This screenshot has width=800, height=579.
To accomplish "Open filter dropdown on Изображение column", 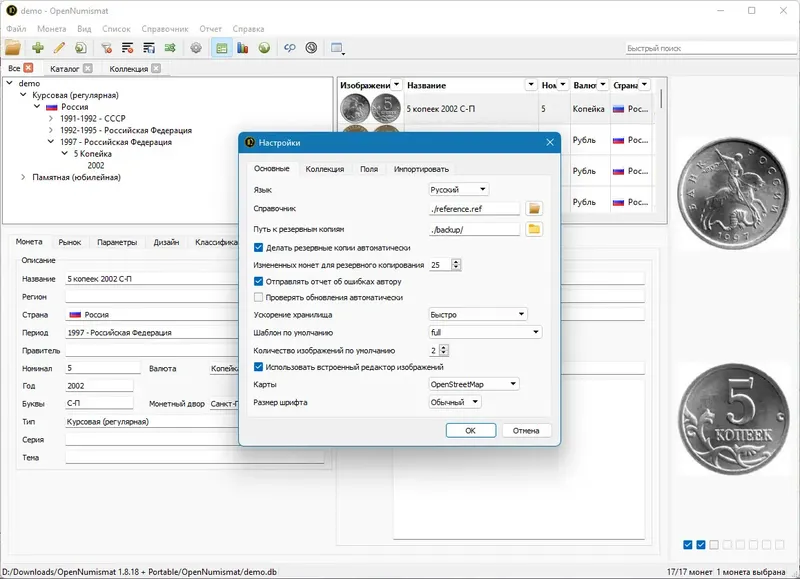I will pos(396,85).
